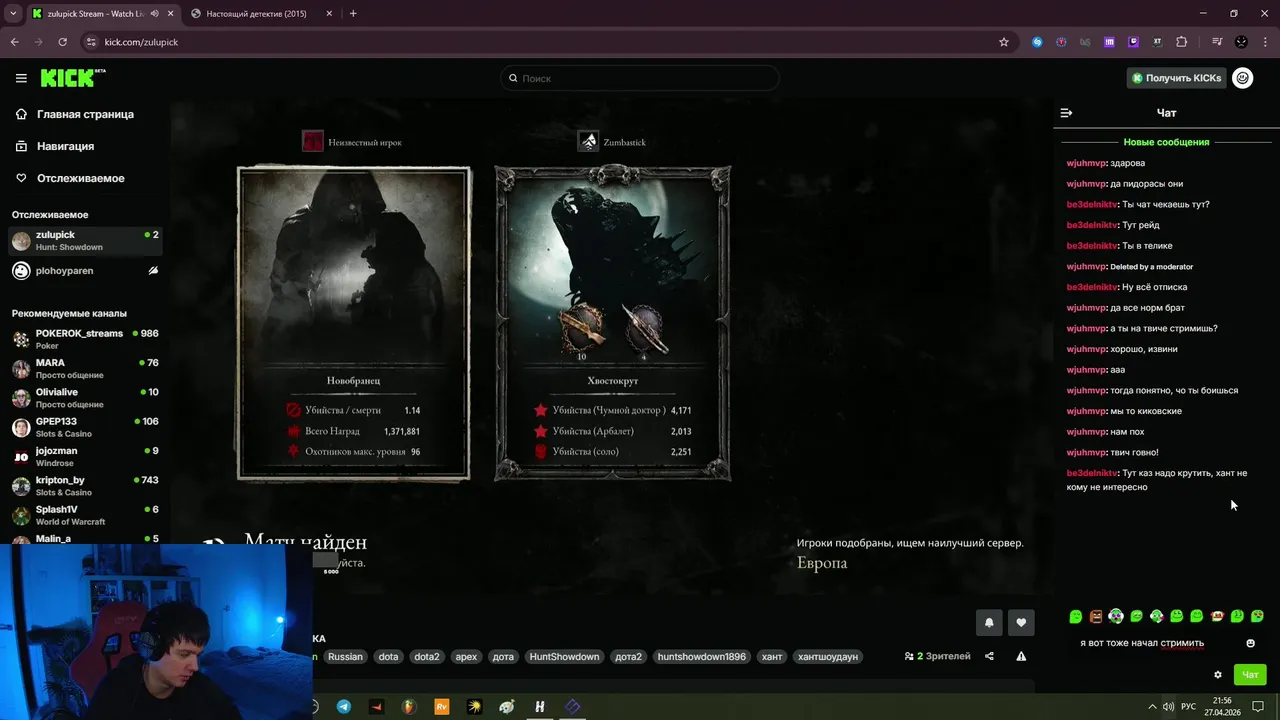This screenshot has height=720, width=1280.
Task: Open the MARA channel
Action: pyautogui.click(x=85, y=368)
